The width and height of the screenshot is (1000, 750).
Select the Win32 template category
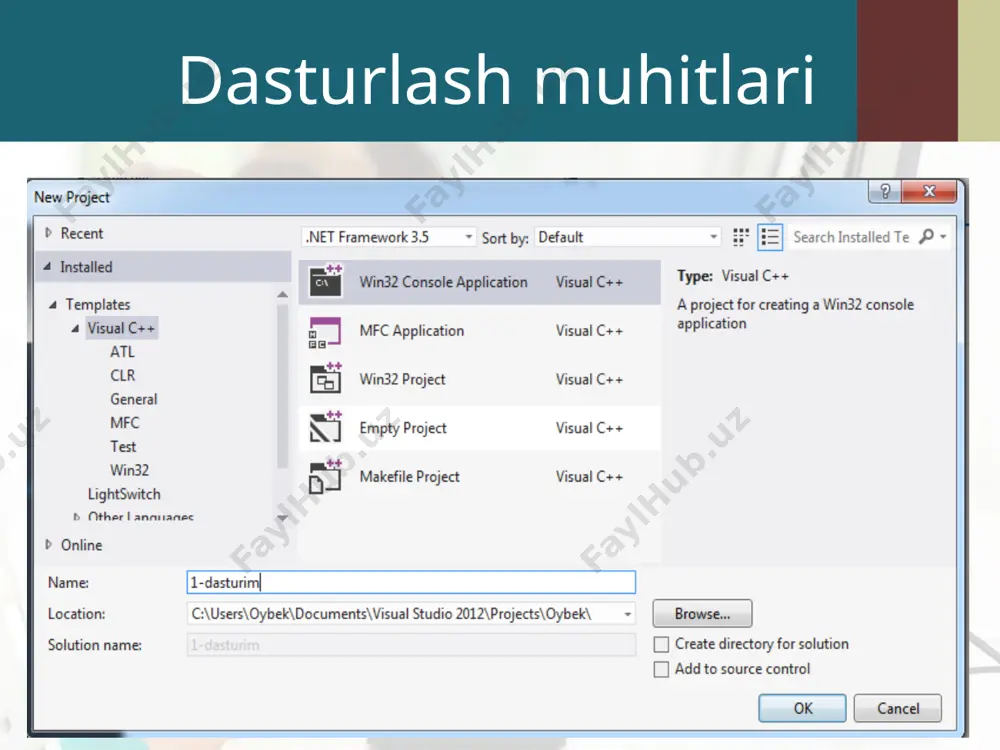coord(129,470)
